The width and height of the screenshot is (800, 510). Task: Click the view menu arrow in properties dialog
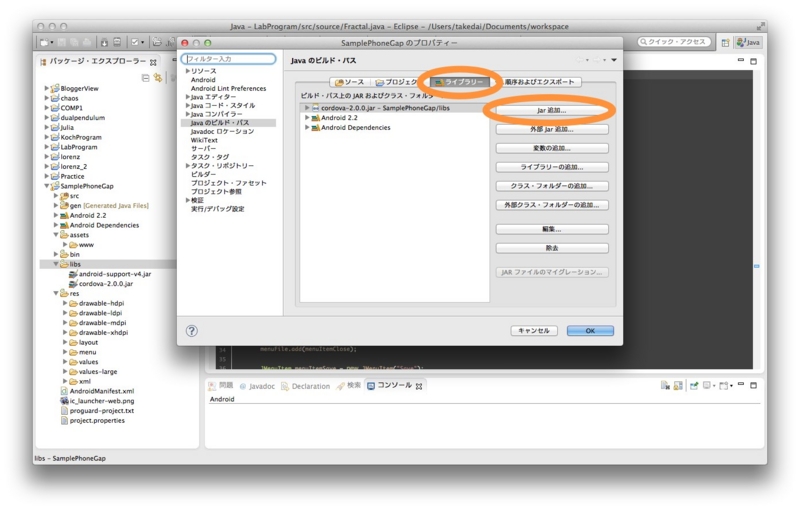pos(614,60)
